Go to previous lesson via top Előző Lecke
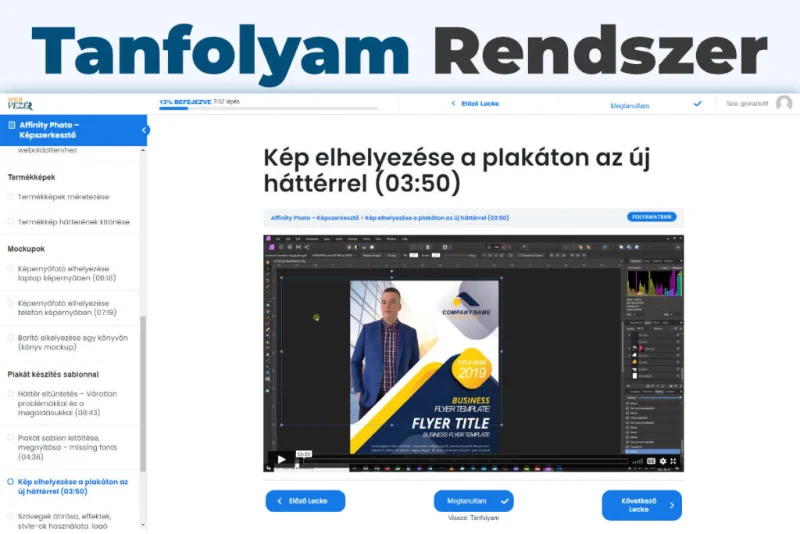The width and height of the screenshot is (800, 534). point(474,103)
